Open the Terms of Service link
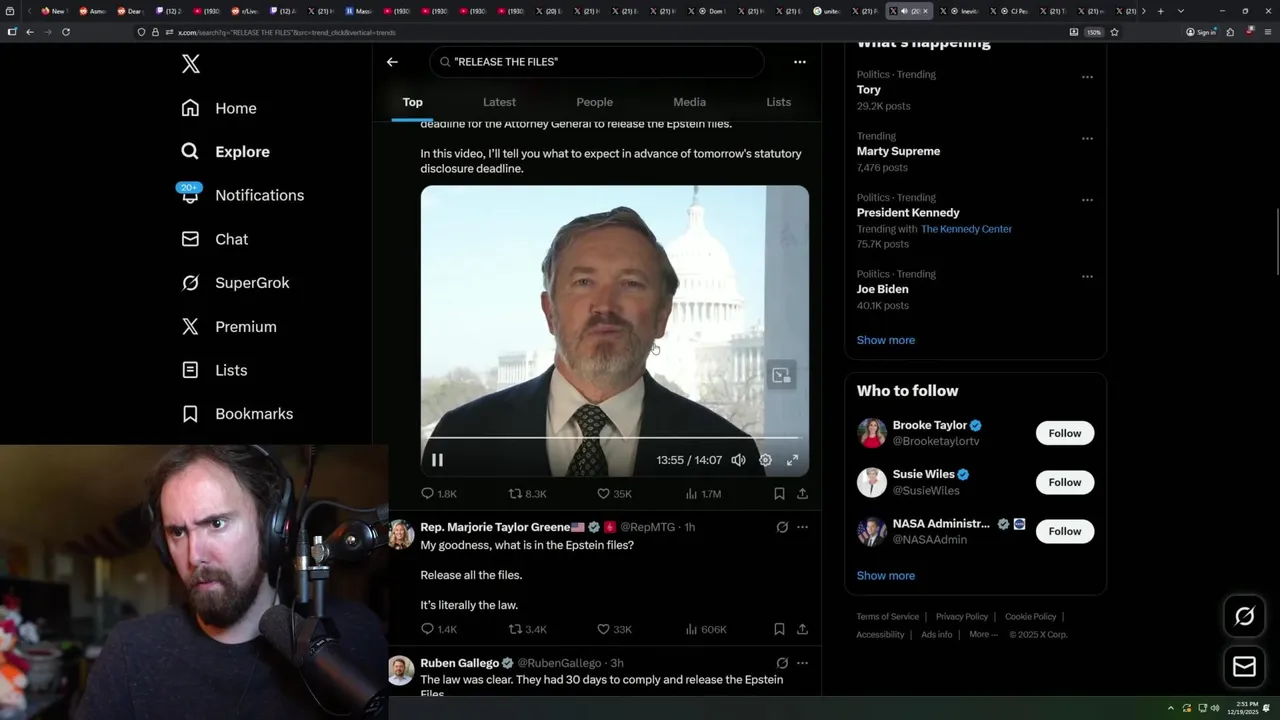 tap(887, 617)
